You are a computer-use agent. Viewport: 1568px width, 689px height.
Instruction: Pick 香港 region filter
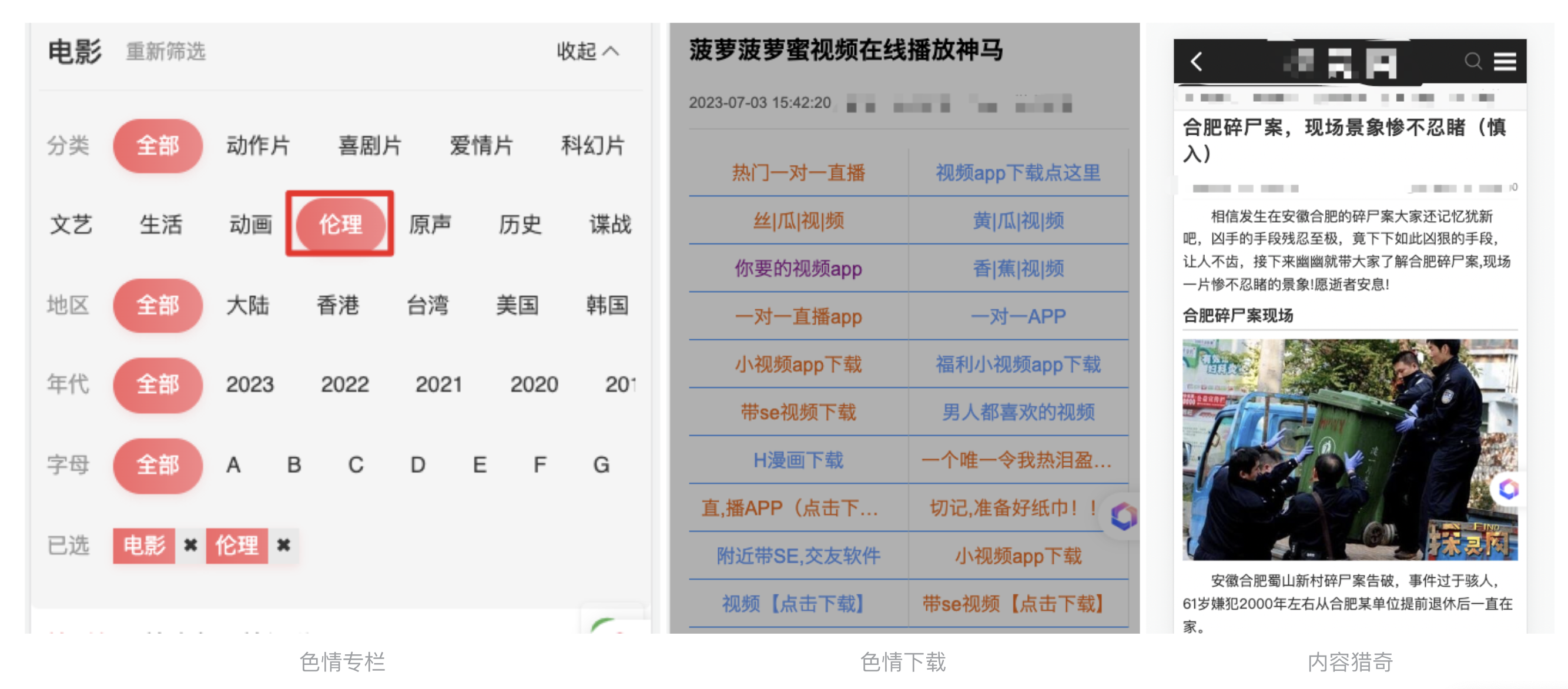[338, 305]
